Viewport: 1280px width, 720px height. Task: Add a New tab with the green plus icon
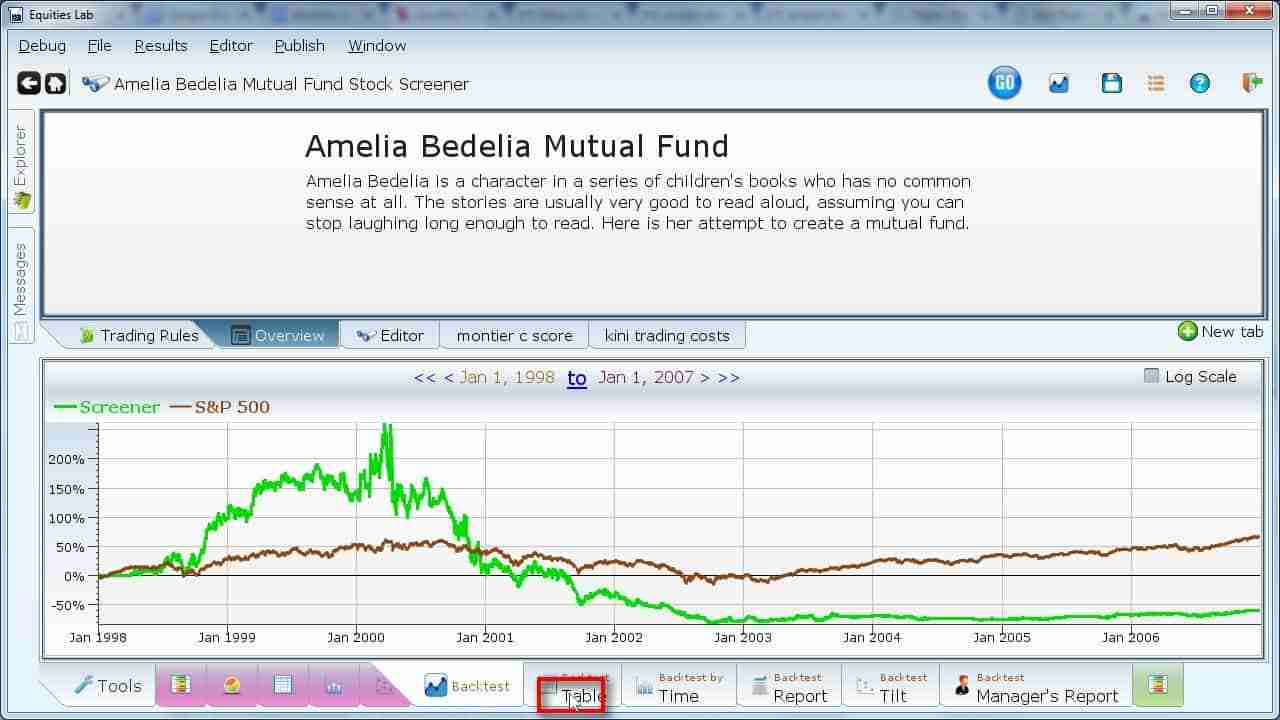click(1220, 331)
